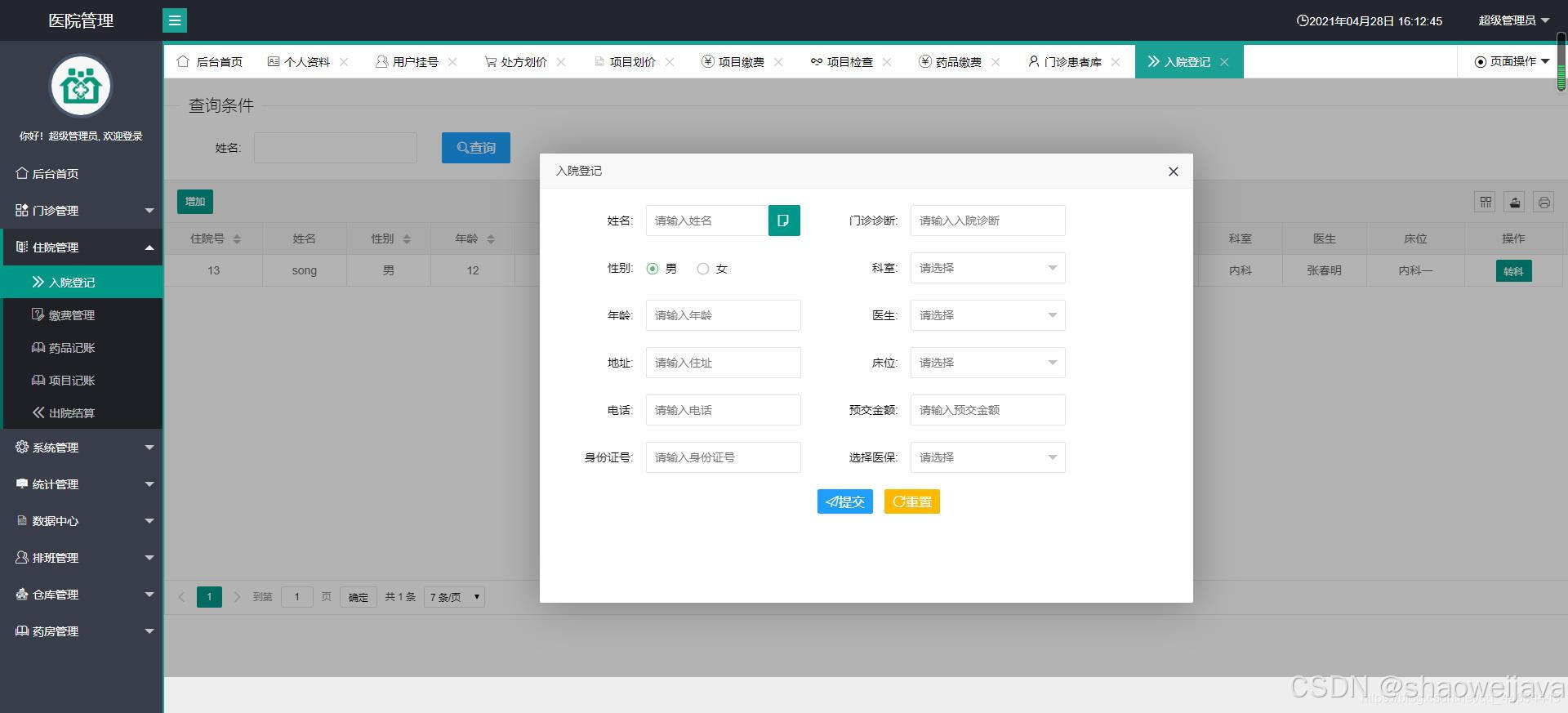Close the 项目检查 tab

click(x=888, y=62)
